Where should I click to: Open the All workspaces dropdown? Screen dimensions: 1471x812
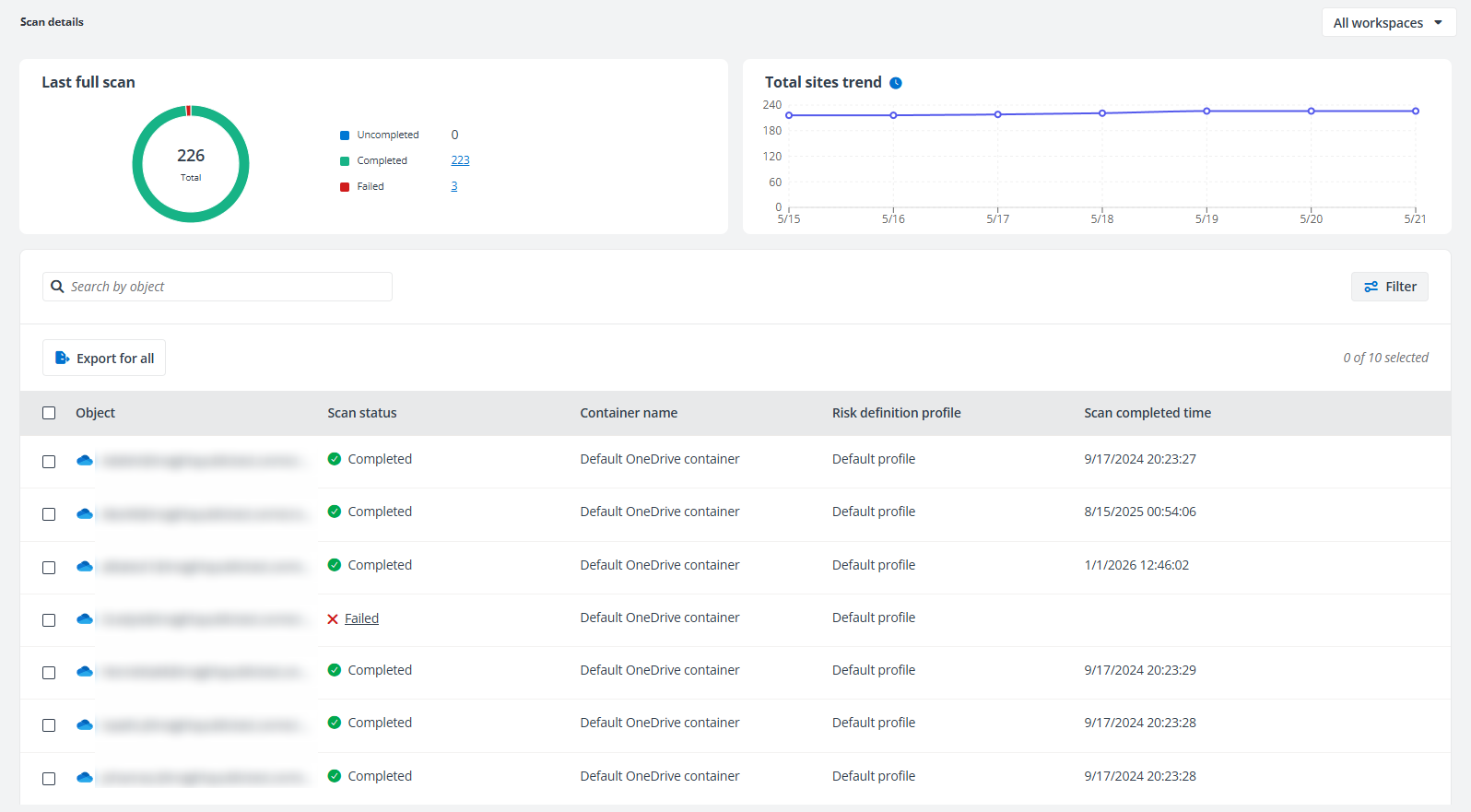point(1388,23)
